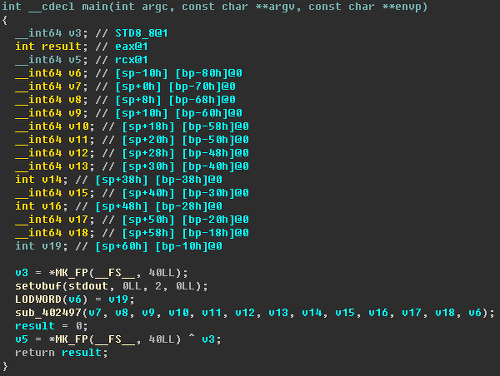Click v12 in its __int64 declaration

(78, 153)
